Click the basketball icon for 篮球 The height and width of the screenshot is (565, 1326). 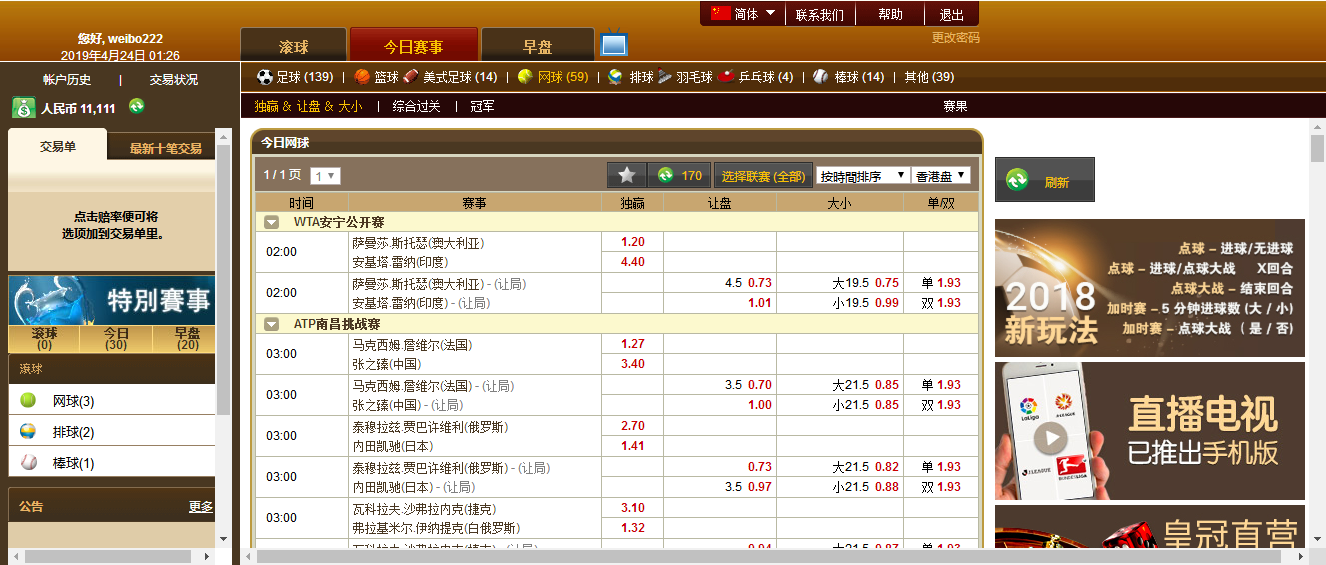coord(362,77)
